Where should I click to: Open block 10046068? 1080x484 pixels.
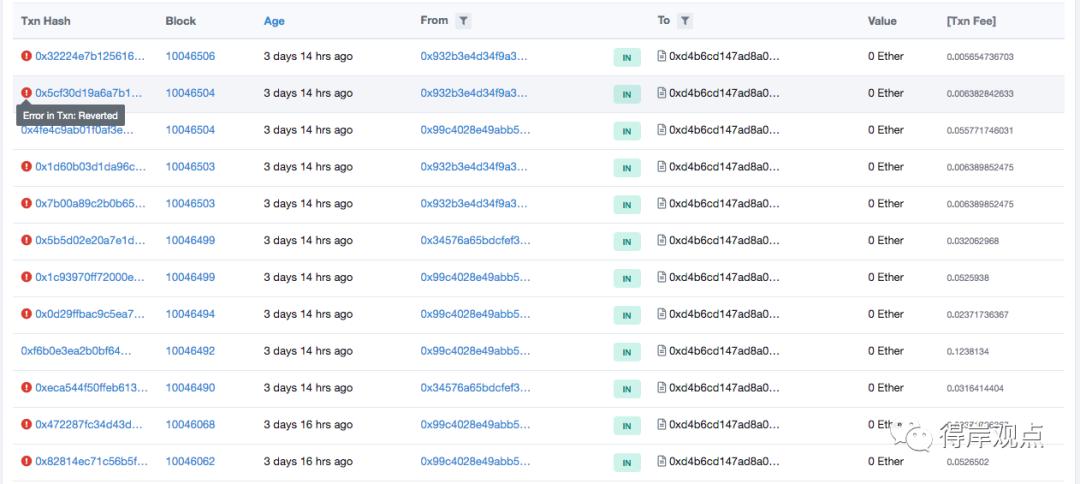[x=190, y=424]
